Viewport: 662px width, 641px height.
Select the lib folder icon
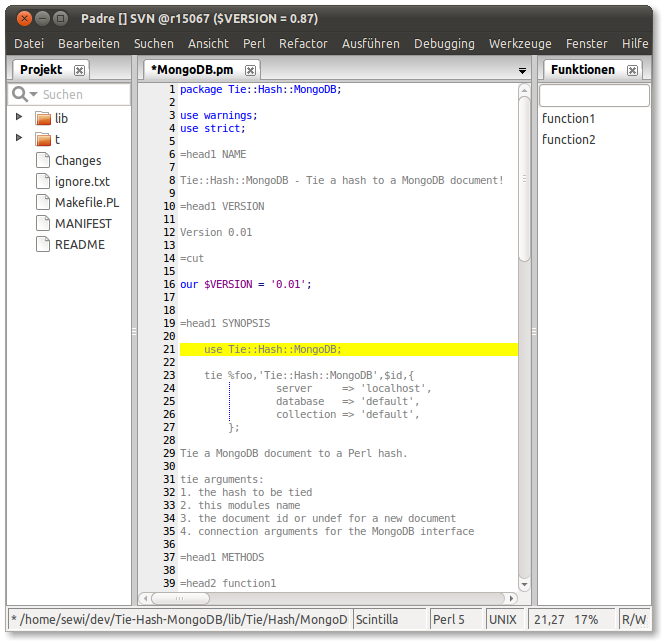(43, 119)
